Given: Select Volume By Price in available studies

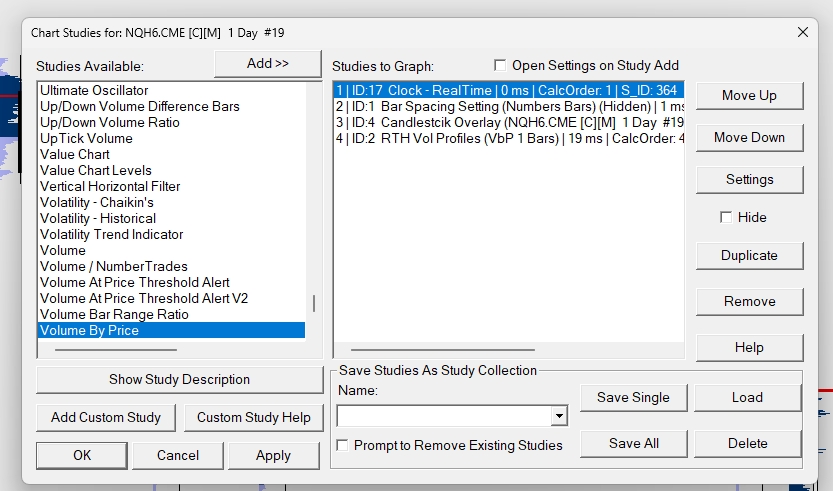Looking at the screenshot, I should point(90,330).
